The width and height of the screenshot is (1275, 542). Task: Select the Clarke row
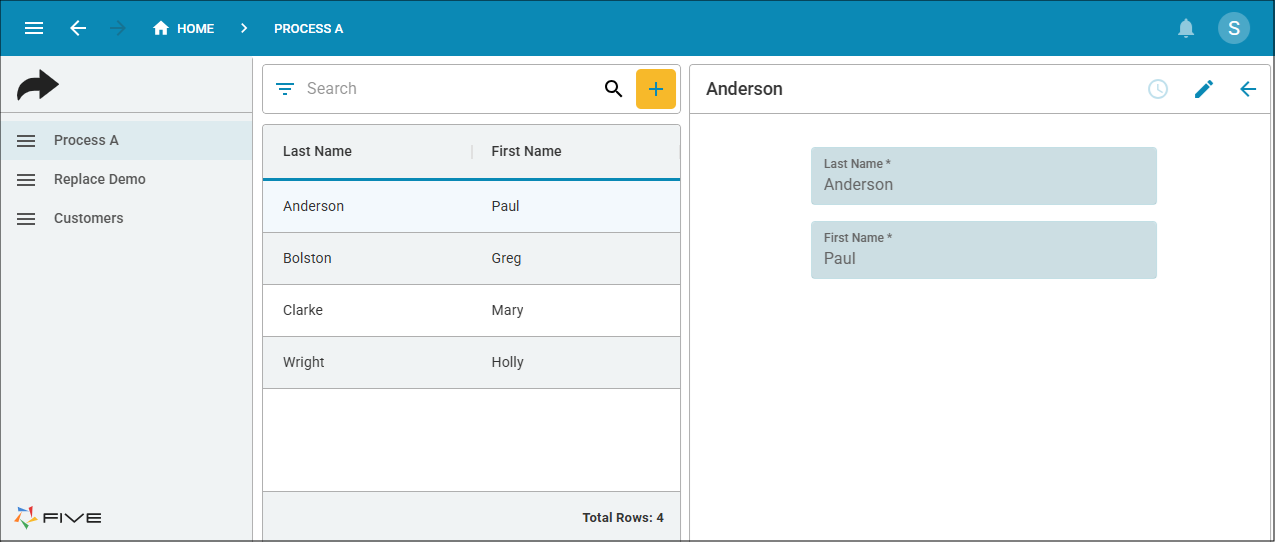click(x=471, y=310)
